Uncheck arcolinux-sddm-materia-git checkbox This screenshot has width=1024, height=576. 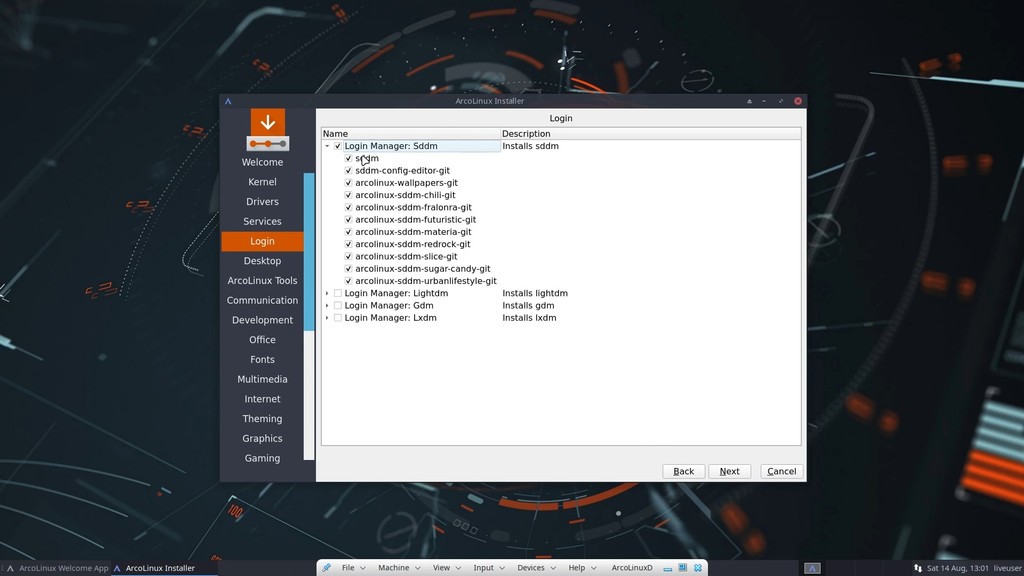[348, 232]
